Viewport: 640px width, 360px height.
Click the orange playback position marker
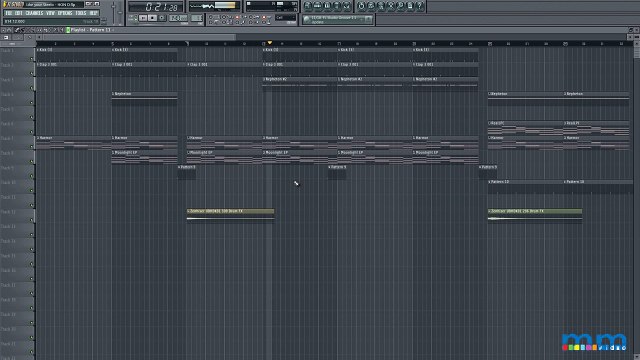[270, 43]
